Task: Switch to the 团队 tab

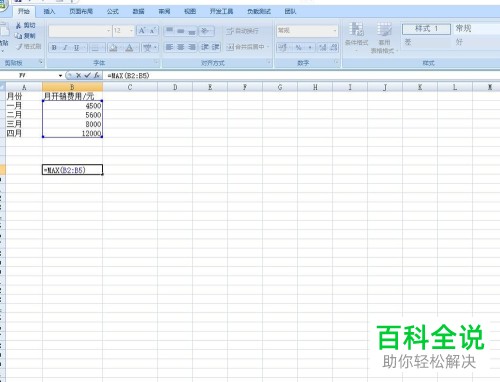Action: tap(290, 11)
